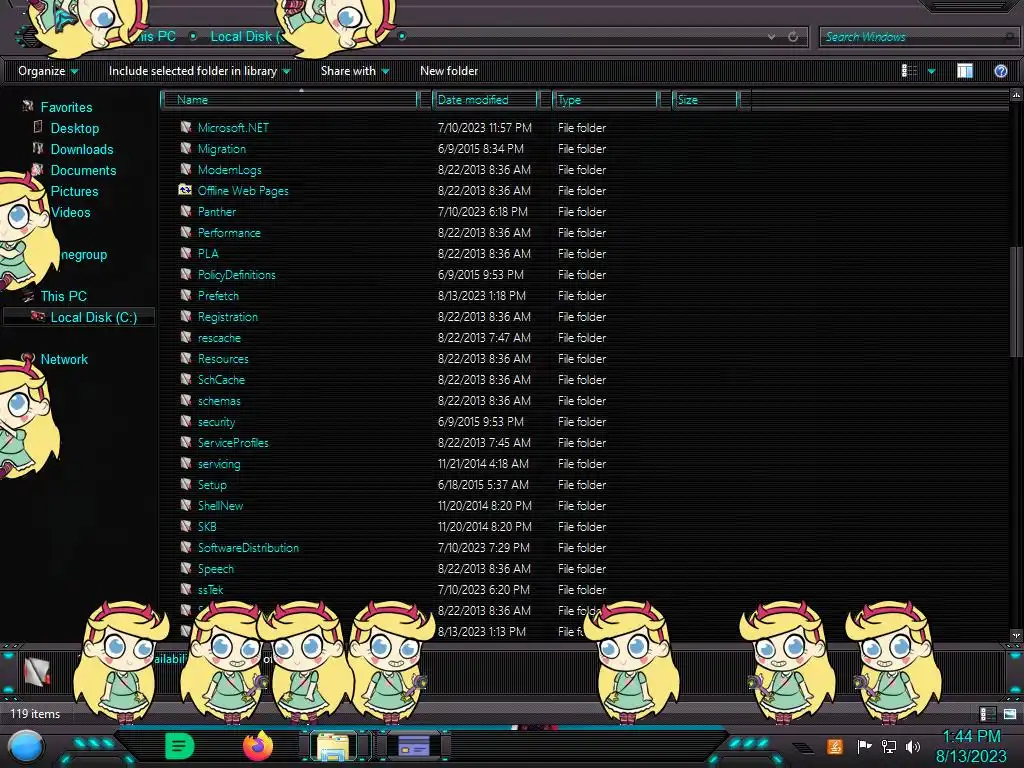The width and height of the screenshot is (1024, 768).
Task: Select the SchCache folder name
Action: point(221,379)
